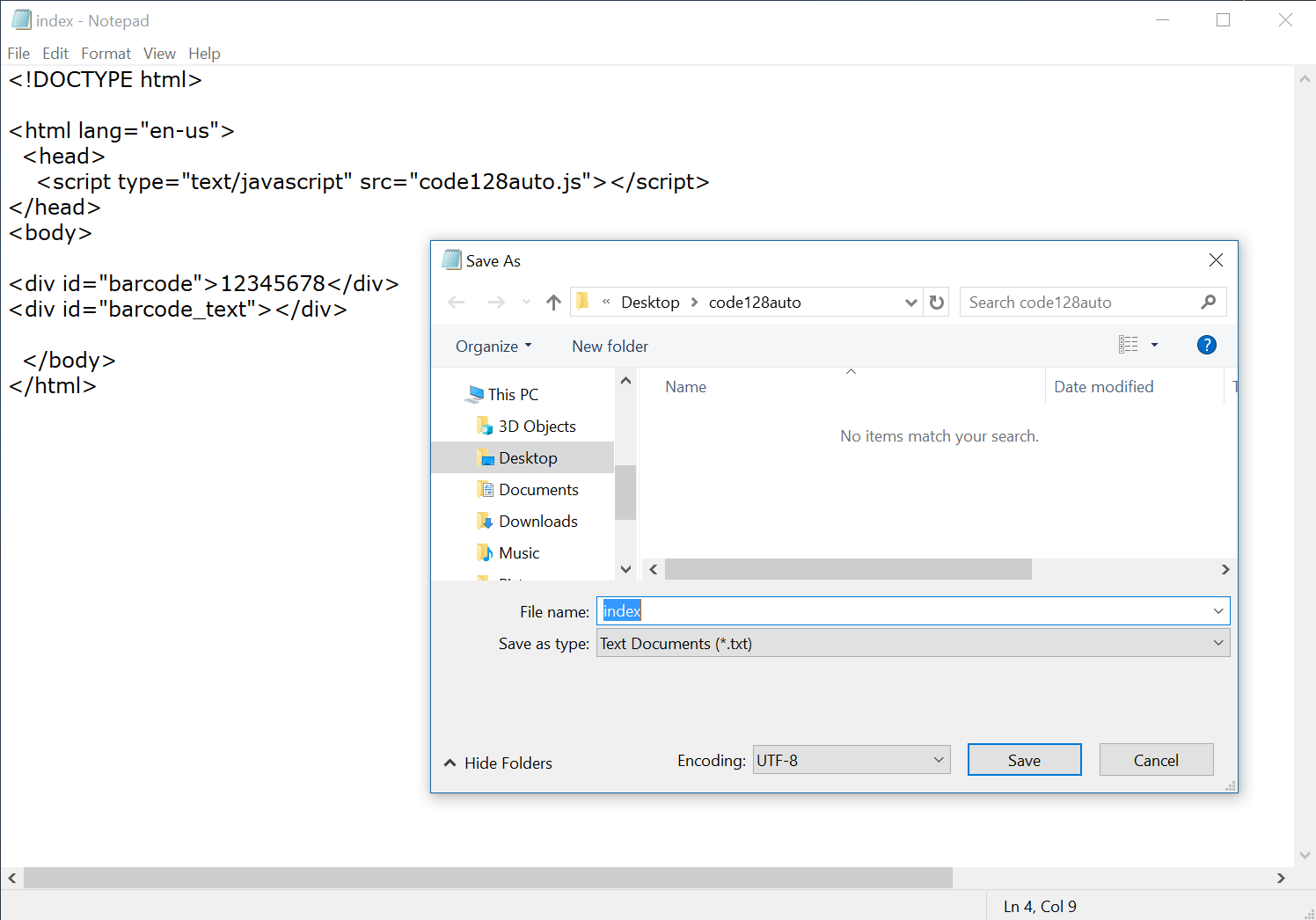Expand hidden path chevrons in address bar
1316x920 pixels.
coord(606,302)
